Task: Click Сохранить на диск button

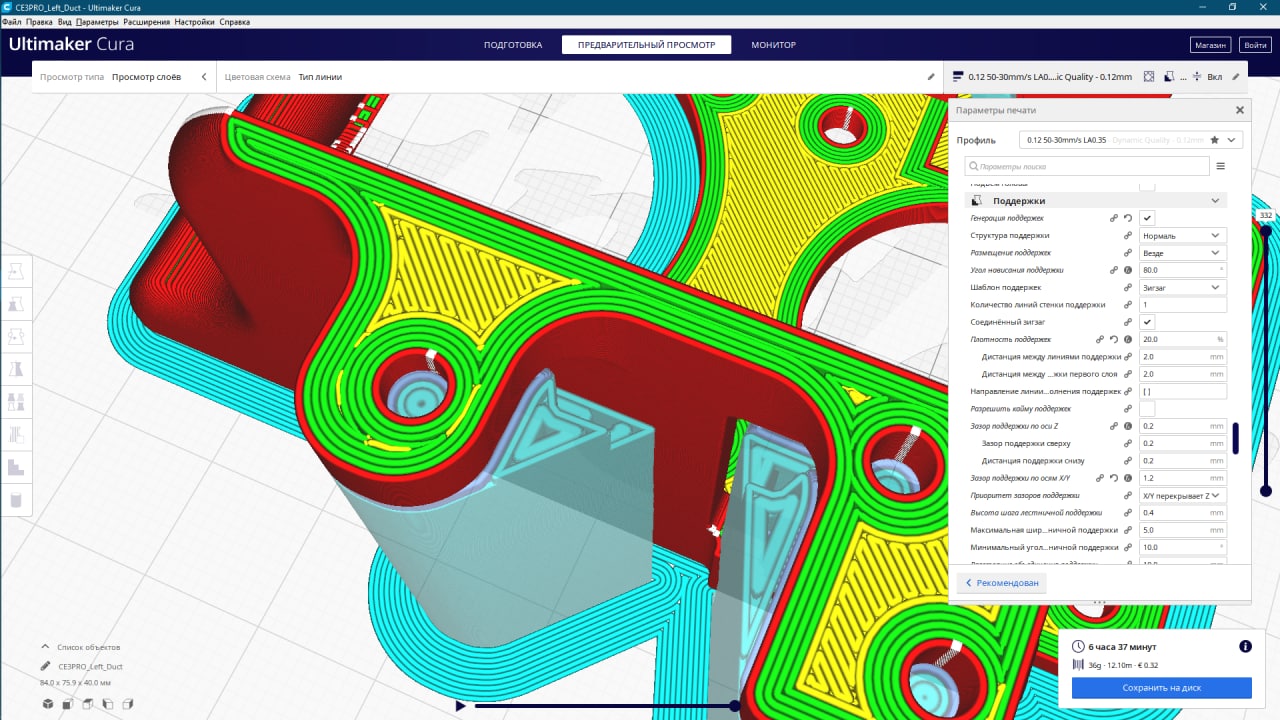Action: point(1161,688)
